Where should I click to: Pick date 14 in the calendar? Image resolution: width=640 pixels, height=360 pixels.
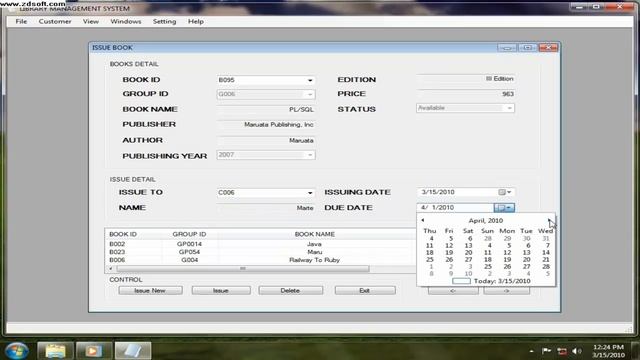(x=546, y=252)
